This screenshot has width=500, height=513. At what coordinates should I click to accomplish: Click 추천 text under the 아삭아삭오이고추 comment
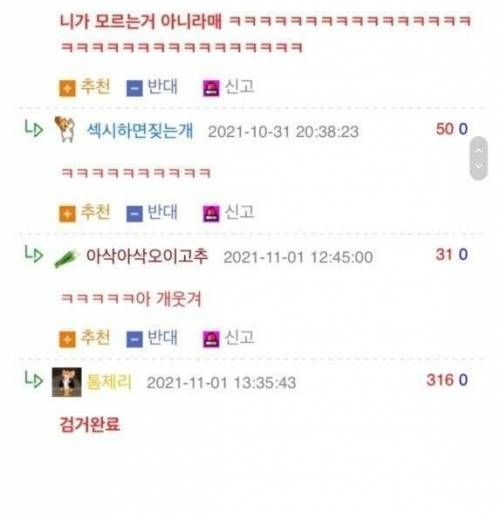point(95,337)
